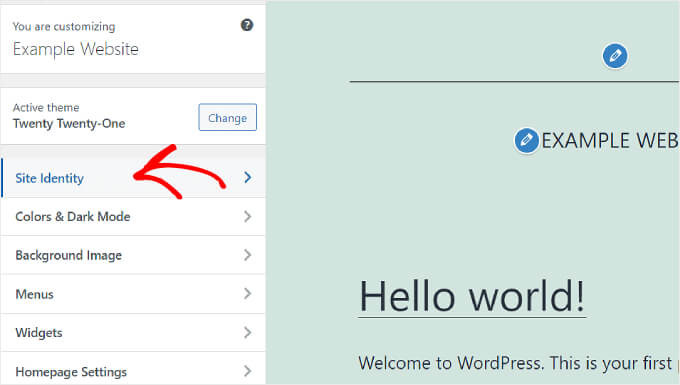
Task: Expand chevron next to Colors & Dark Mode
Action: pos(248,216)
